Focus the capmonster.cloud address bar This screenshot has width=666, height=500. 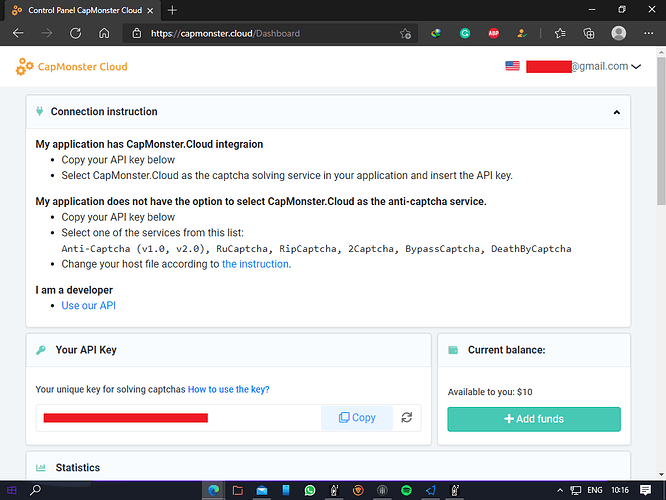(270, 33)
